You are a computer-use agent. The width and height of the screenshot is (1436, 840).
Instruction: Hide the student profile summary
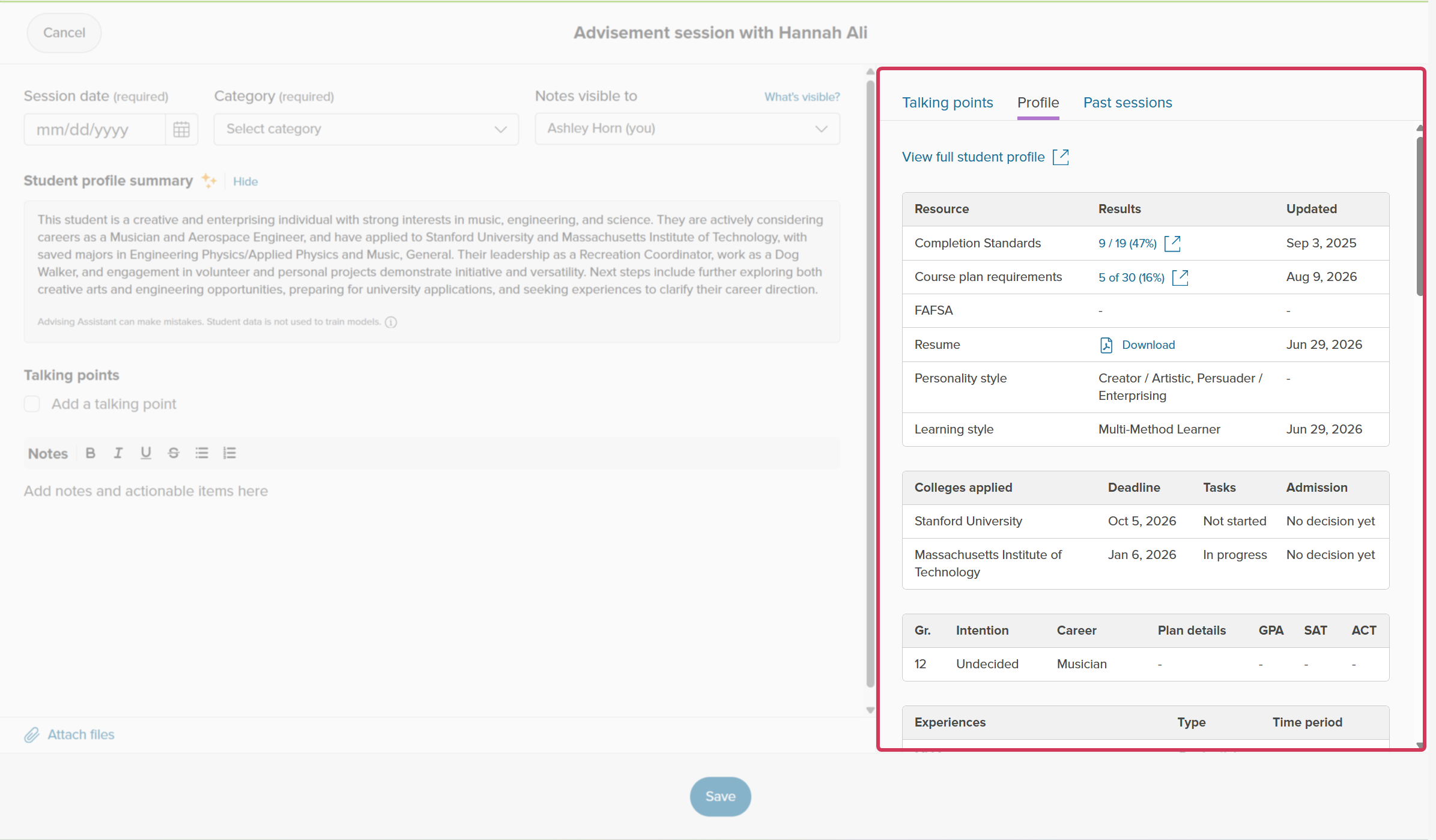[246, 181]
